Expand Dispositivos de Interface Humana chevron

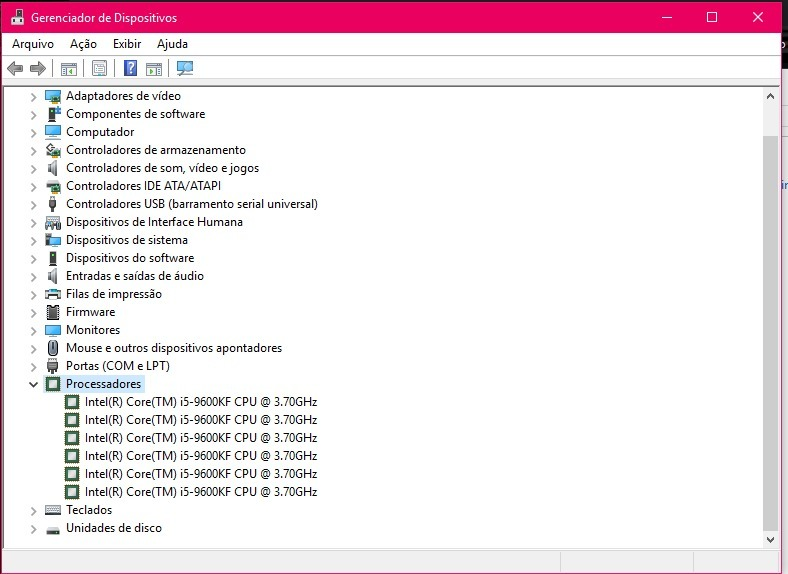33,223
